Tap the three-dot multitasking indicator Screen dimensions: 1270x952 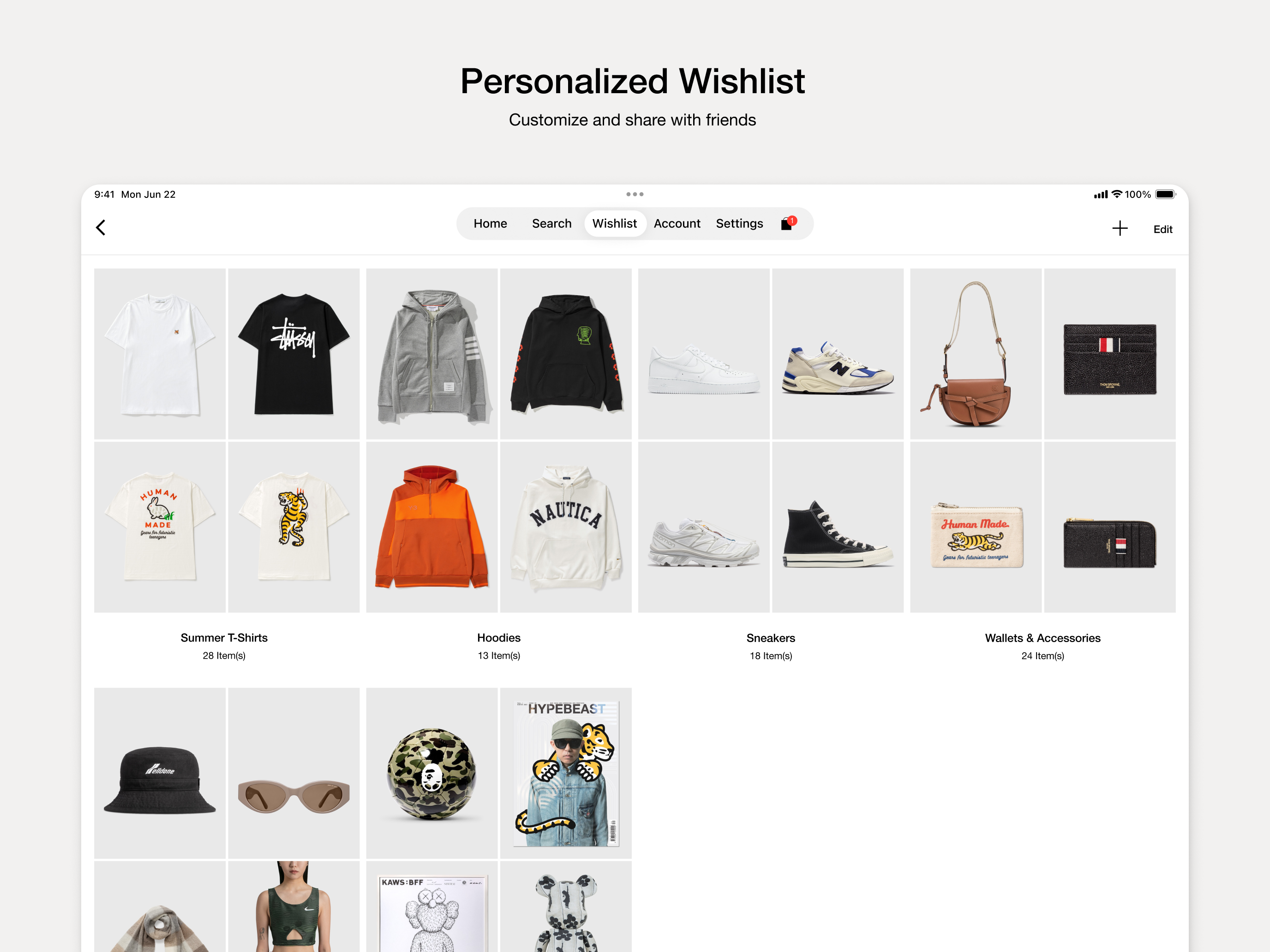[x=635, y=195]
